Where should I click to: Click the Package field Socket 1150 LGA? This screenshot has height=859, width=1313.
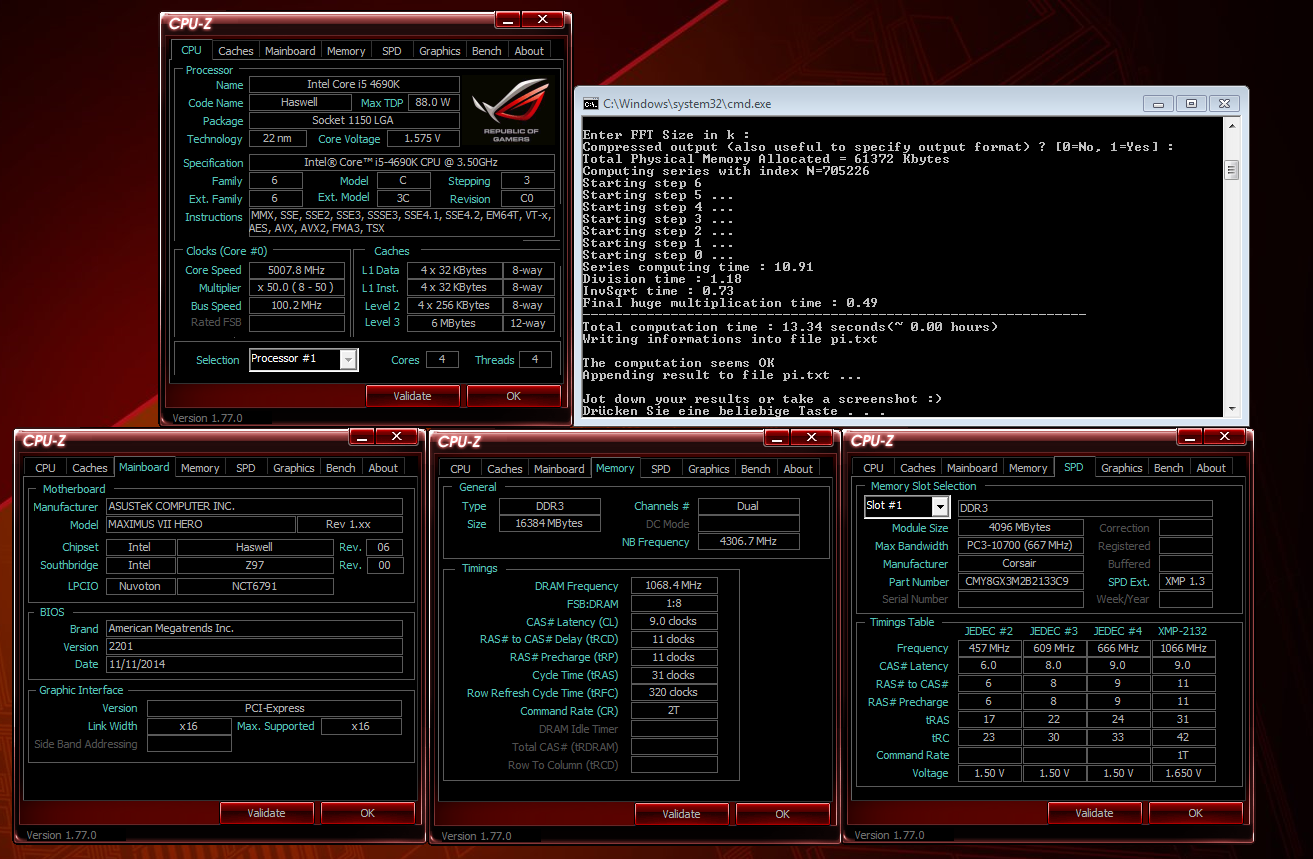pyautogui.click(x=354, y=121)
